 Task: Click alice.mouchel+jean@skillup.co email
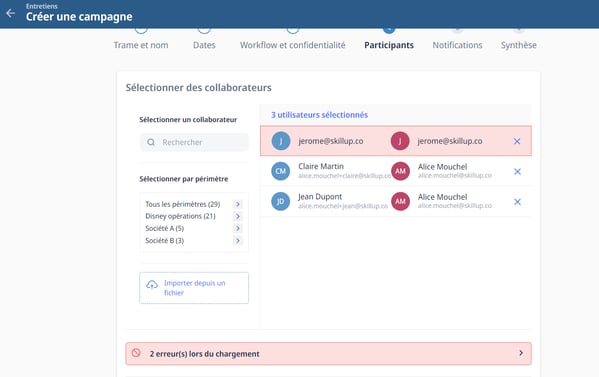343,206
